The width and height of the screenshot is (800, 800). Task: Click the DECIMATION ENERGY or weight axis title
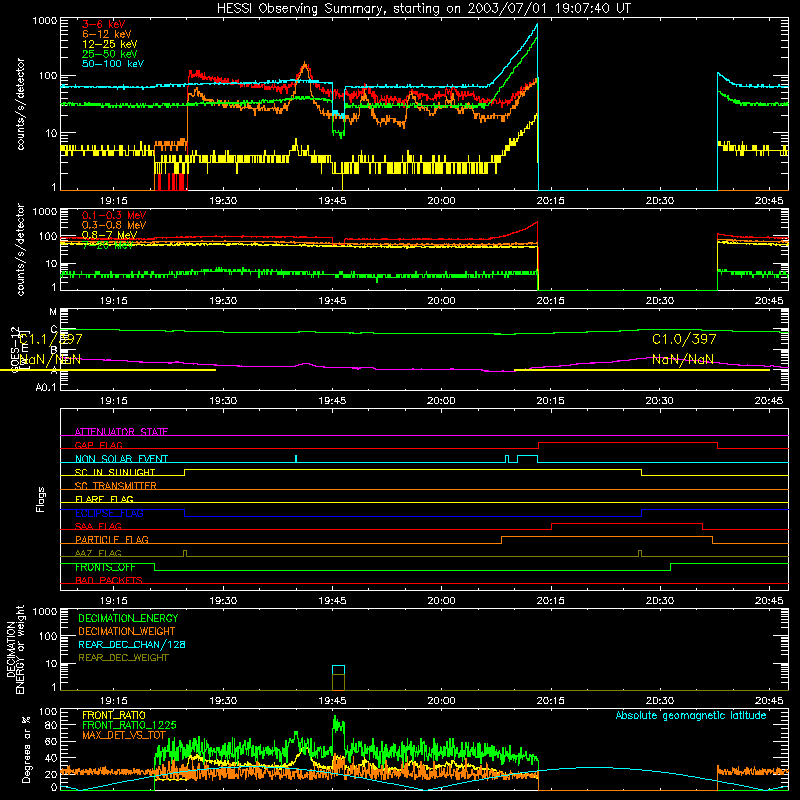coord(15,649)
